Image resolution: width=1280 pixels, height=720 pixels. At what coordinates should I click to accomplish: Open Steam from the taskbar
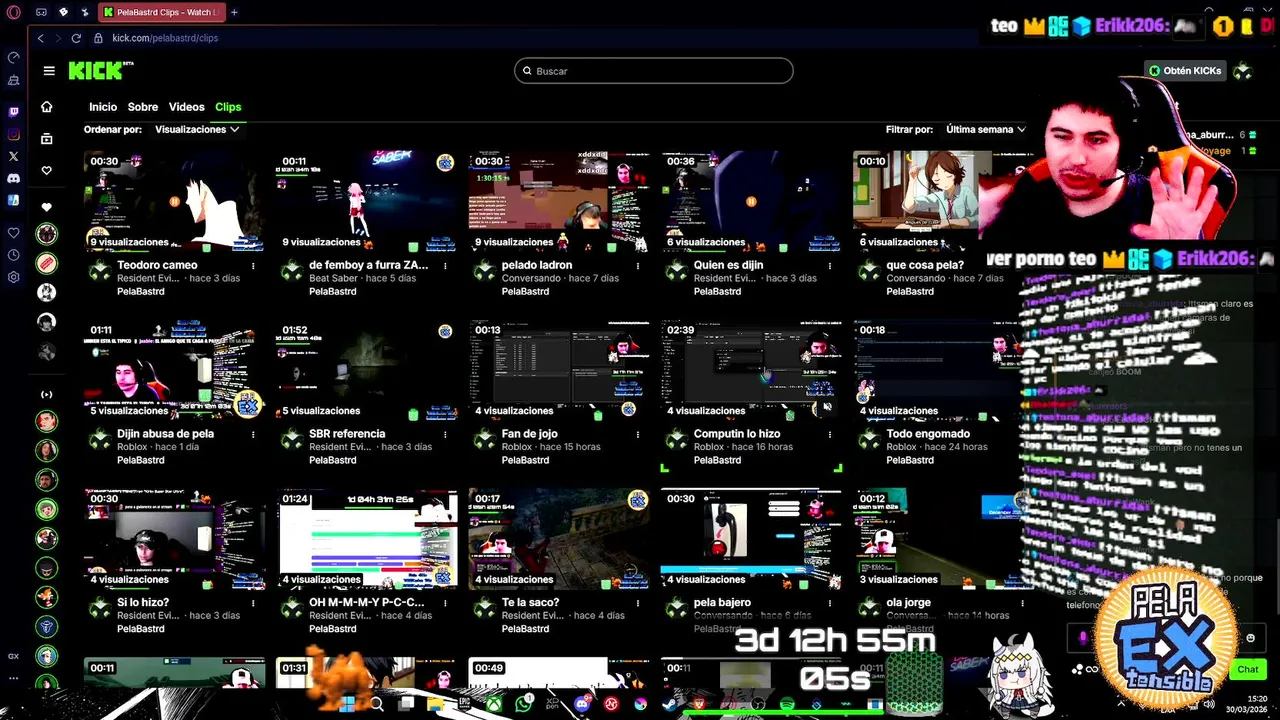pyautogui.click(x=670, y=704)
